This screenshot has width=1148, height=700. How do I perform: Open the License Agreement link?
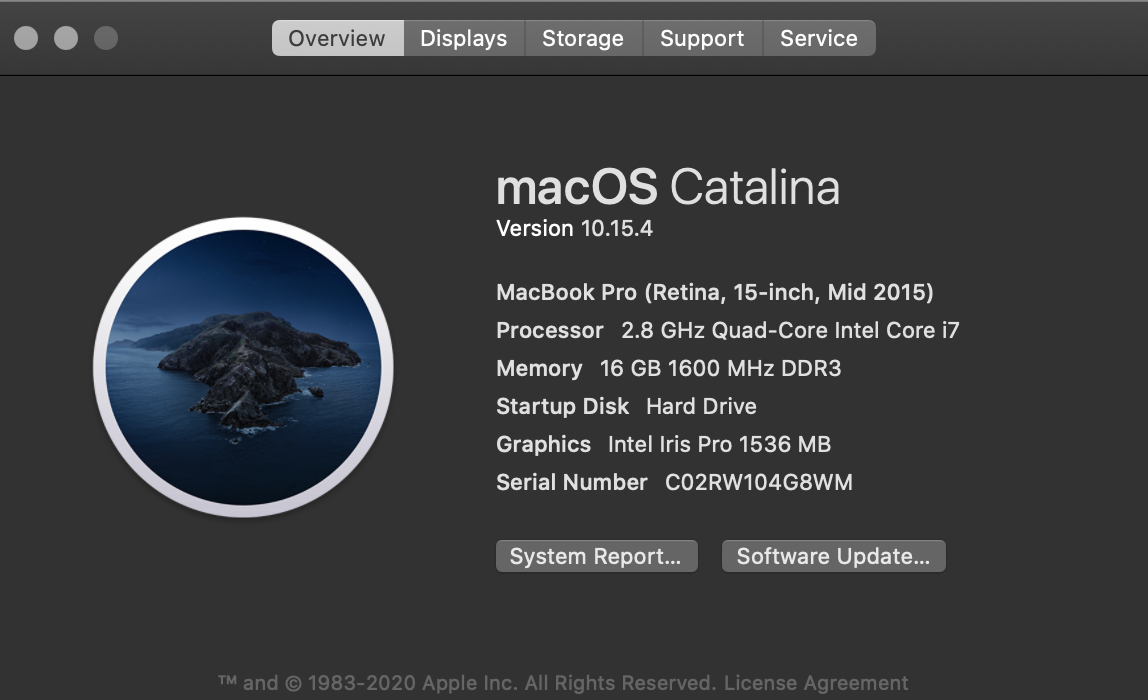click(x=816, y=684)
